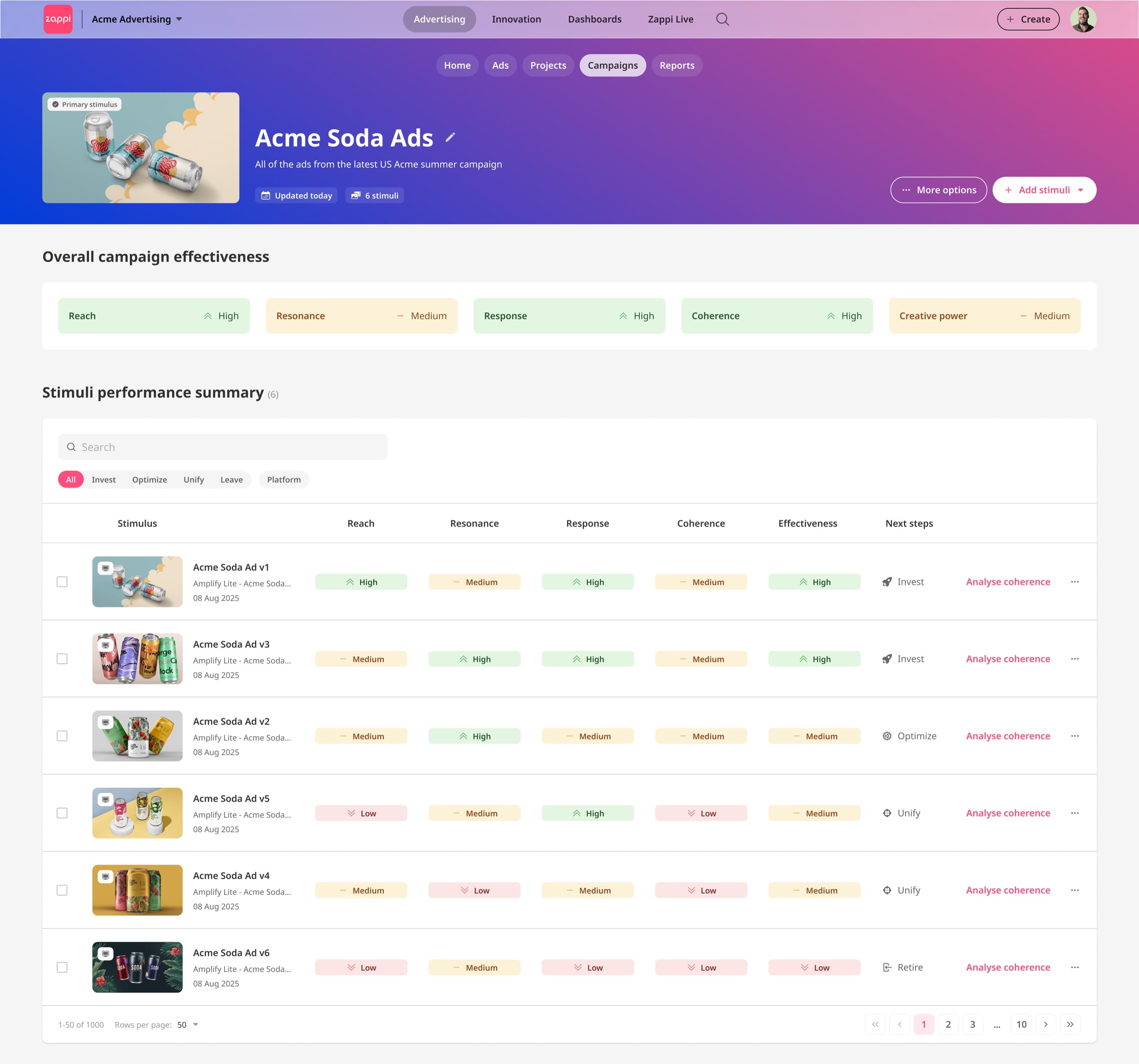This screenshot has height=1064, width=1139.
Task: Click the Platform filter chip
Action: click(283, 479)
